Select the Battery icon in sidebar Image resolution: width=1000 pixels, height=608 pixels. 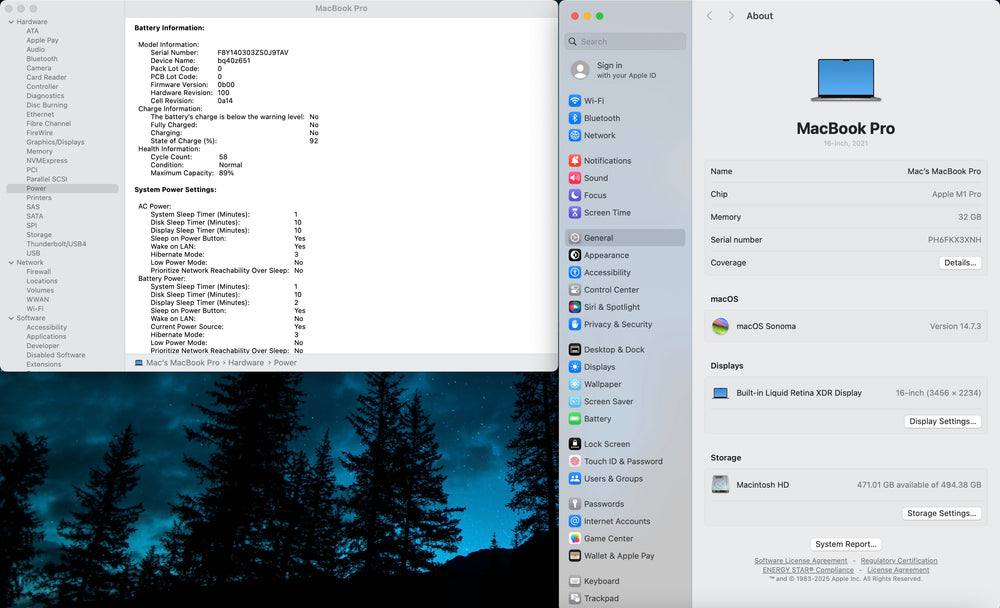[575, 419]
